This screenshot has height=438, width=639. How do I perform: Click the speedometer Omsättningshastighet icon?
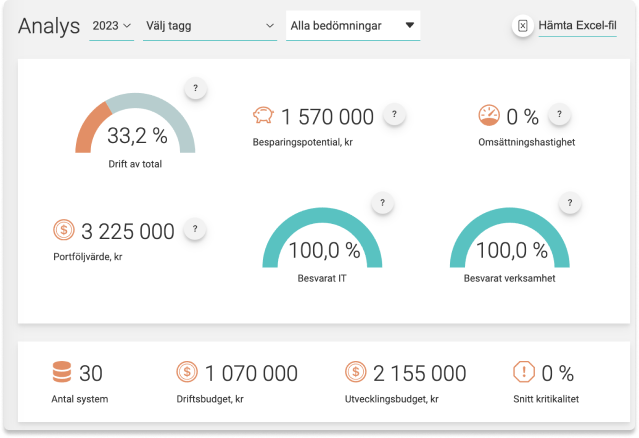tap(489, 116)
